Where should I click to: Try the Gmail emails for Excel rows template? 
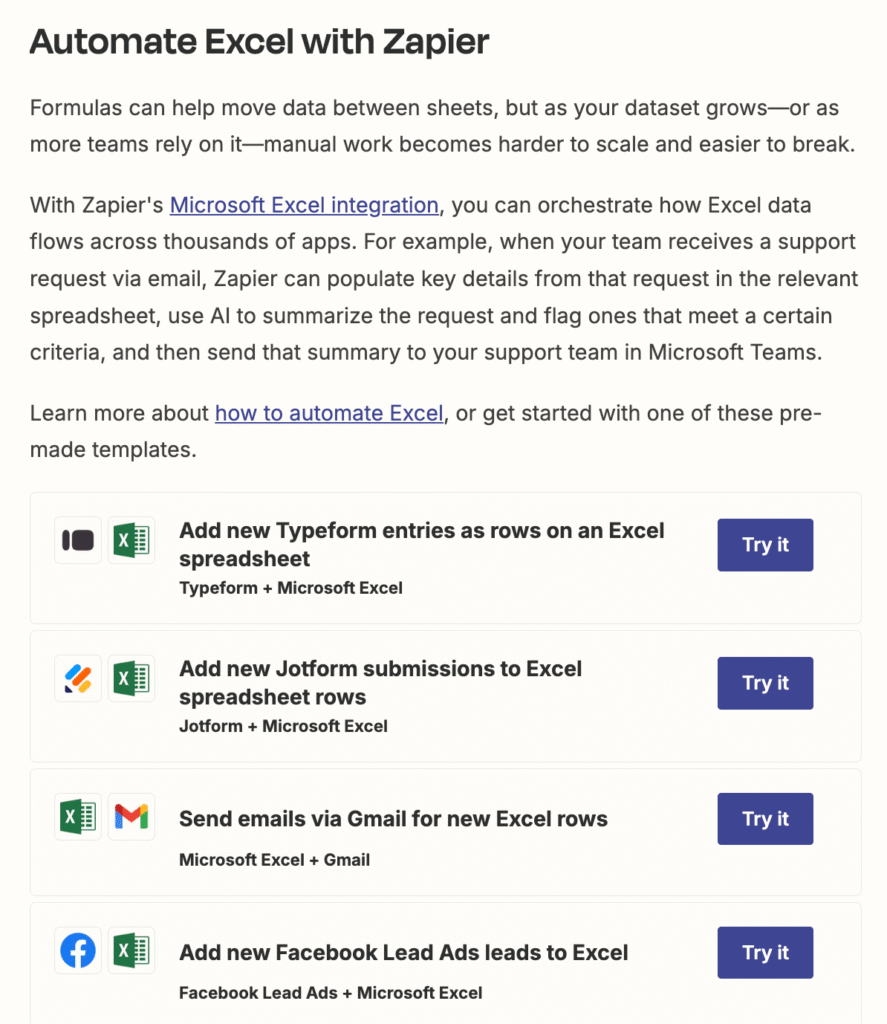coord(766,819)
